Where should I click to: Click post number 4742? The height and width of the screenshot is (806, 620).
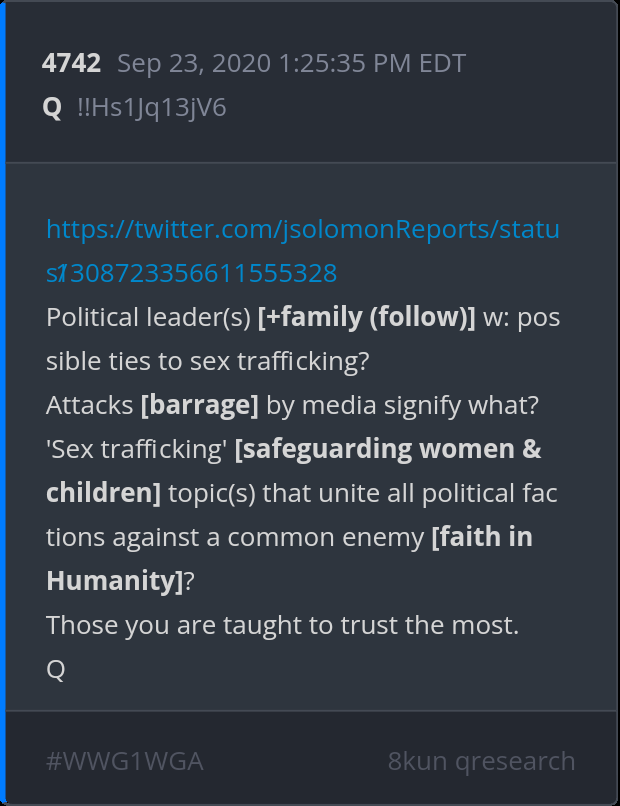point(71,64)
